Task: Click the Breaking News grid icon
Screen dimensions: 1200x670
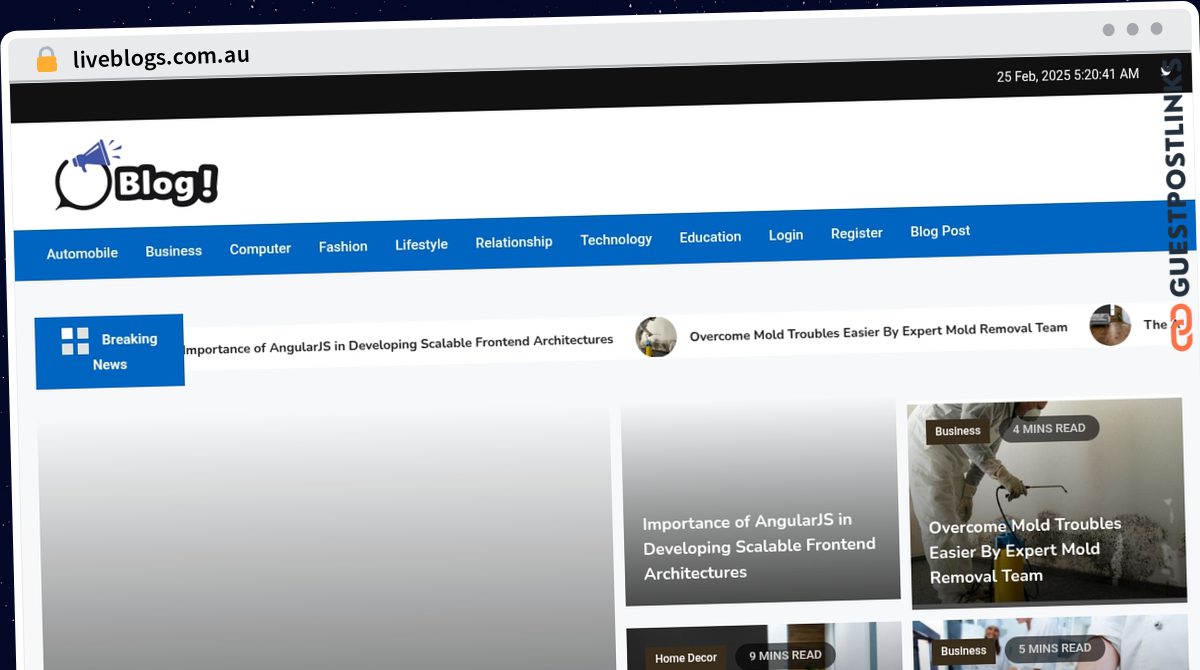Action: (75, 341)
